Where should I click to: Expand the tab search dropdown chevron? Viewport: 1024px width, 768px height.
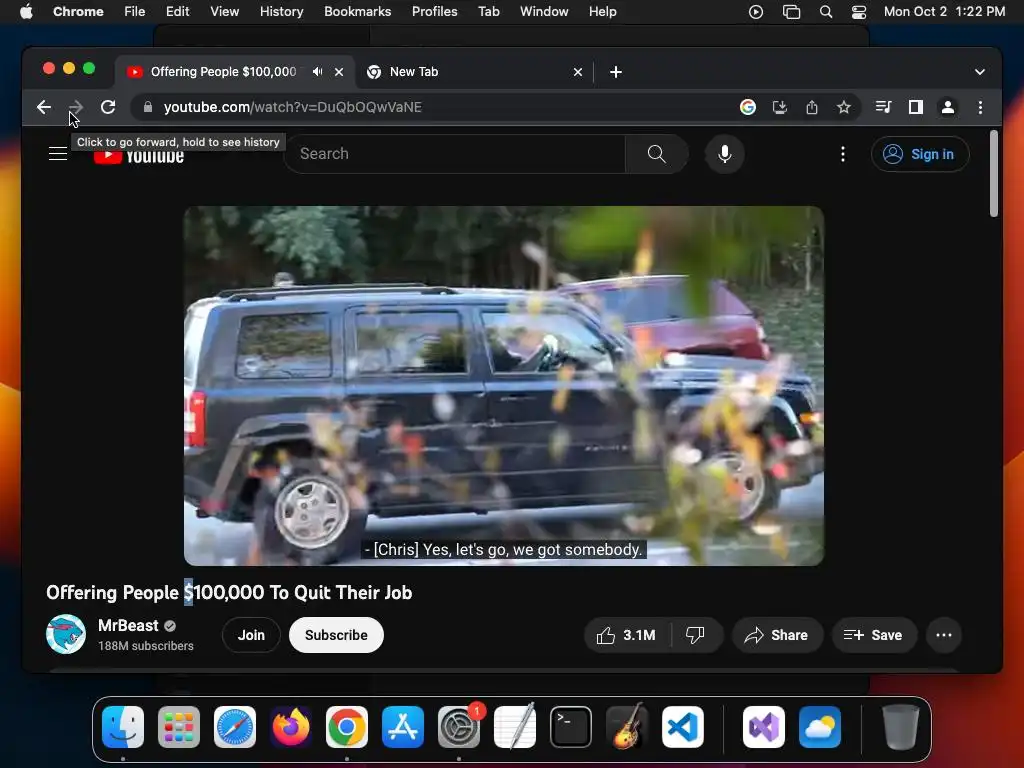(x=980, y=72)
